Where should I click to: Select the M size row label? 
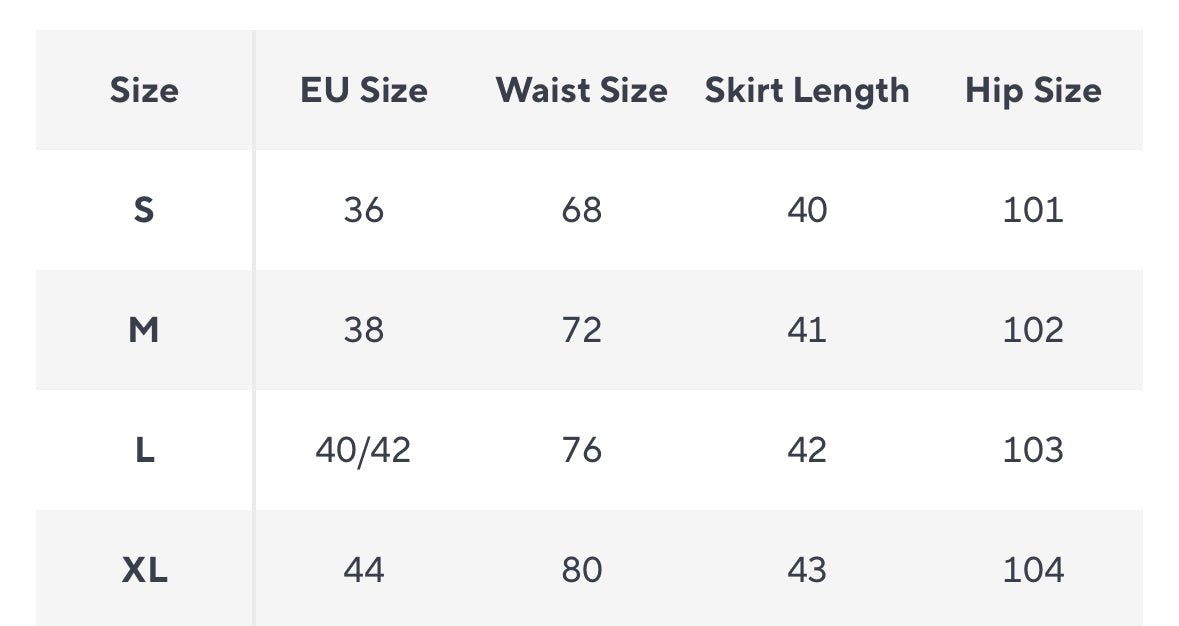(144, 330)
